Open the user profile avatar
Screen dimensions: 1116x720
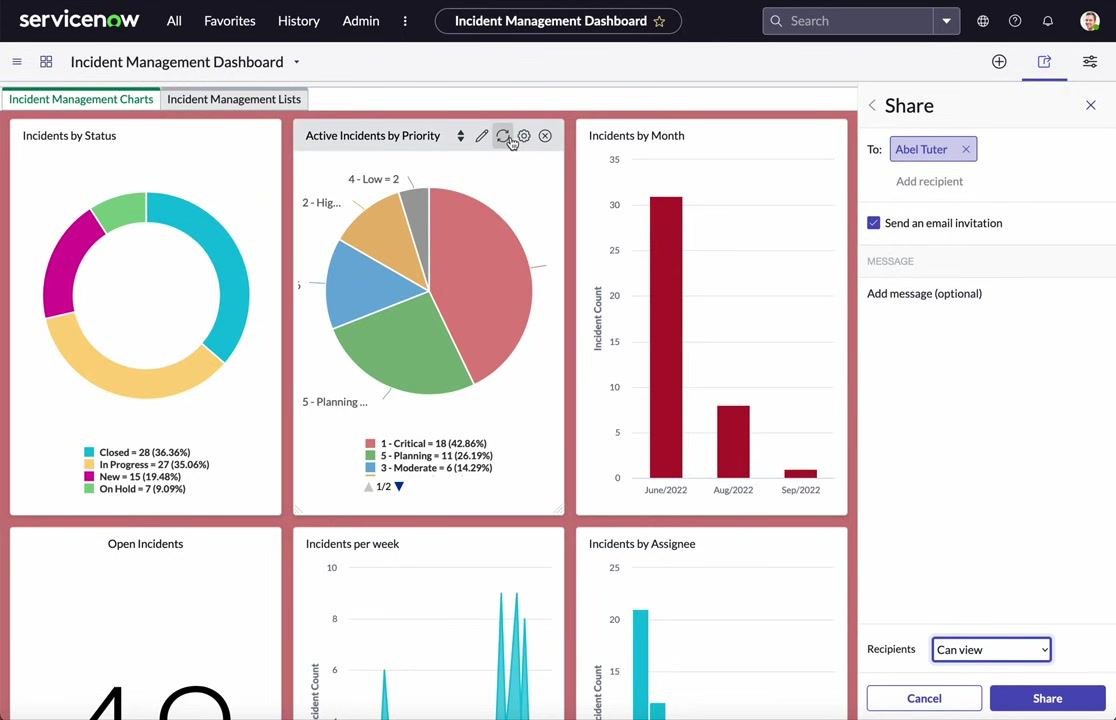pos(1090,21)
